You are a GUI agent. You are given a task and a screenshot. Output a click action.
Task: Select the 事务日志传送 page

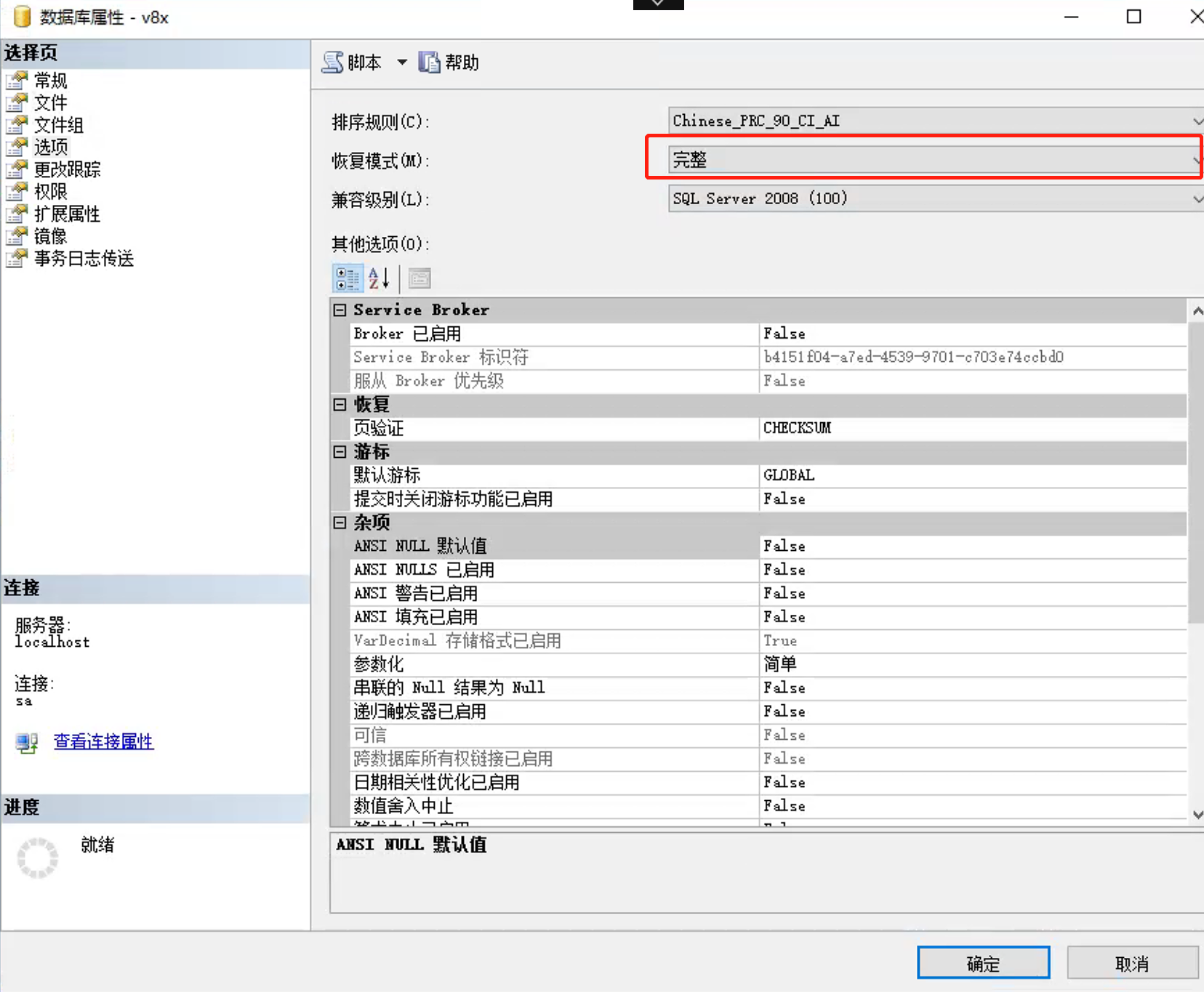coord(84,258)
